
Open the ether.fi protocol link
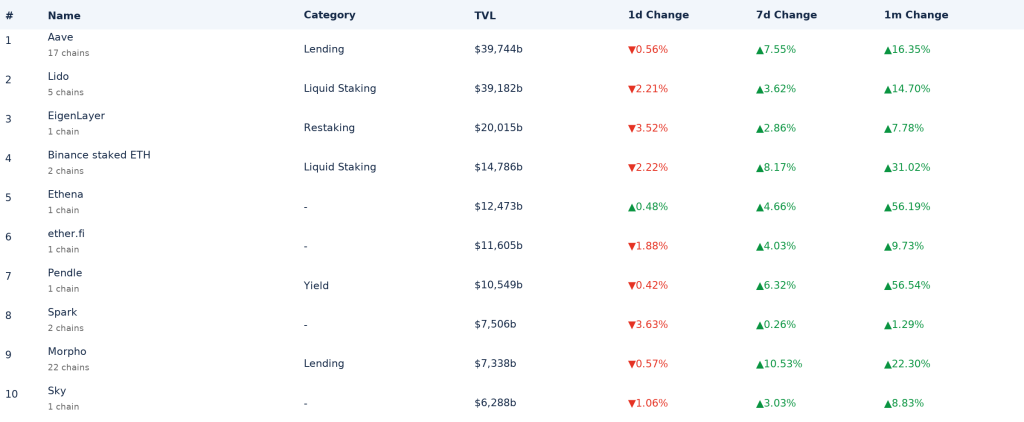[66, 233]
